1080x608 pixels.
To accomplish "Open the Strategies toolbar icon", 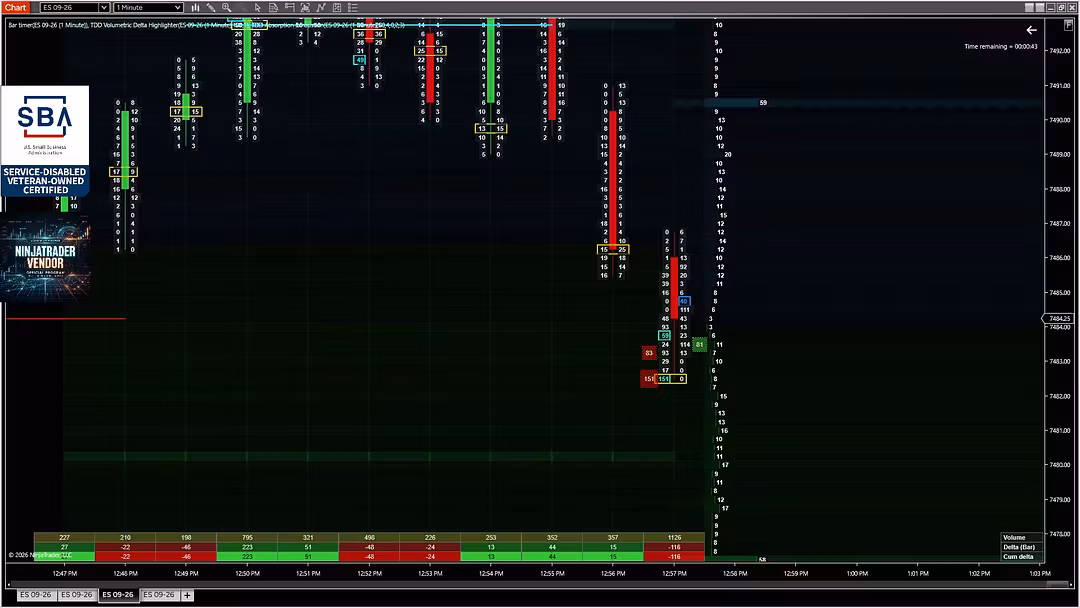I will point(337,8).
